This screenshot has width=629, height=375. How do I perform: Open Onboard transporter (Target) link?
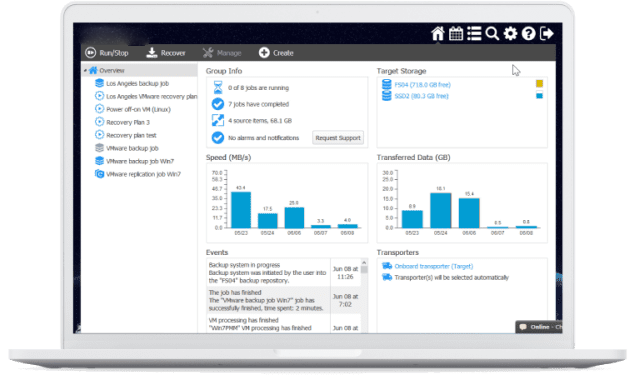coord(434,266)
